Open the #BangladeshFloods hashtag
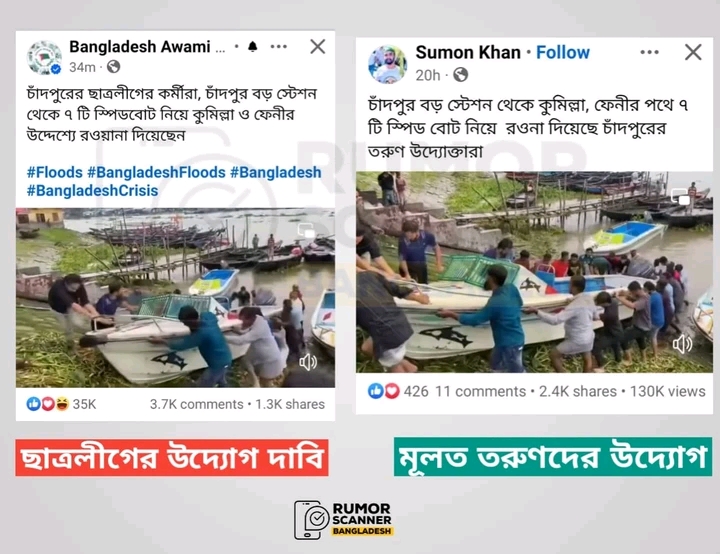This screenshot has width=720, height=554. click(x=156, y=172)
